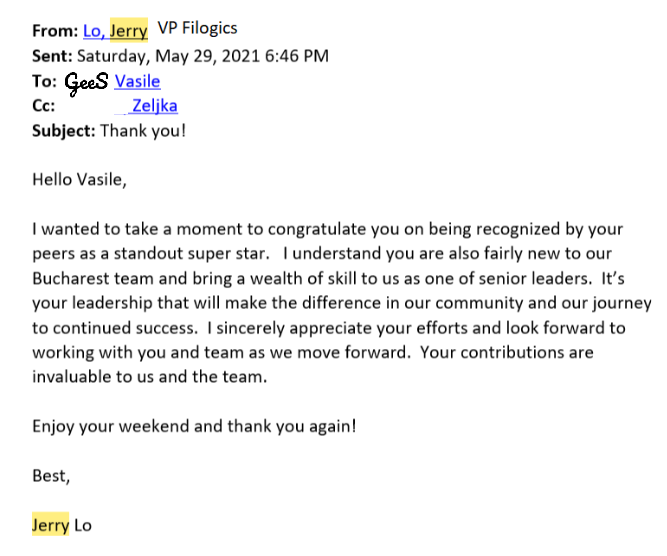Click the "VP Filogics" title text
This screenshot has width=667, height=556.
click(197, 28)
